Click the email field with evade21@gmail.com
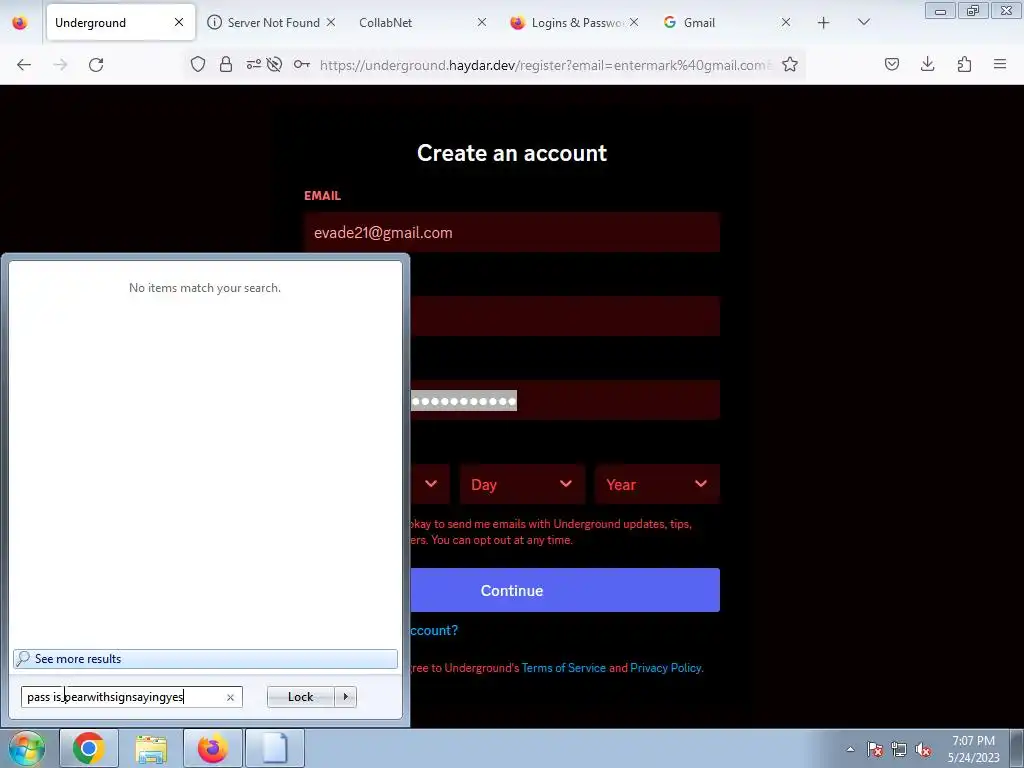This screenshot has width=1024, height=768. [x=512, y=232]
